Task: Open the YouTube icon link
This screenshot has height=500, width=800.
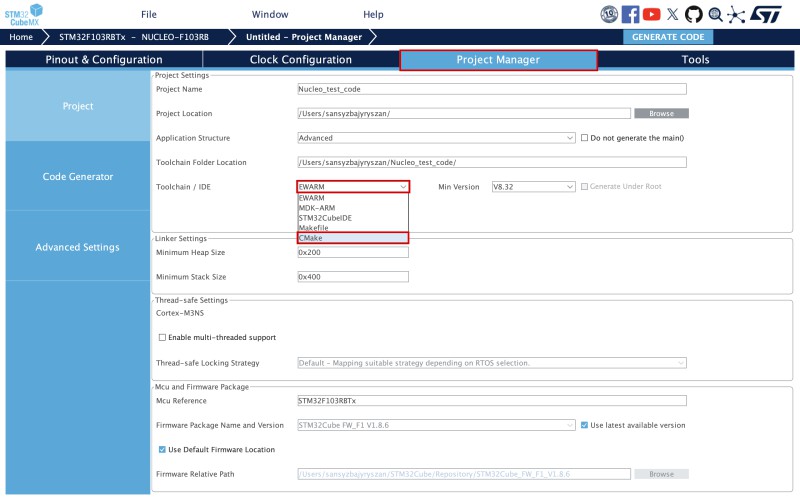Action: [x=652, y=14]
